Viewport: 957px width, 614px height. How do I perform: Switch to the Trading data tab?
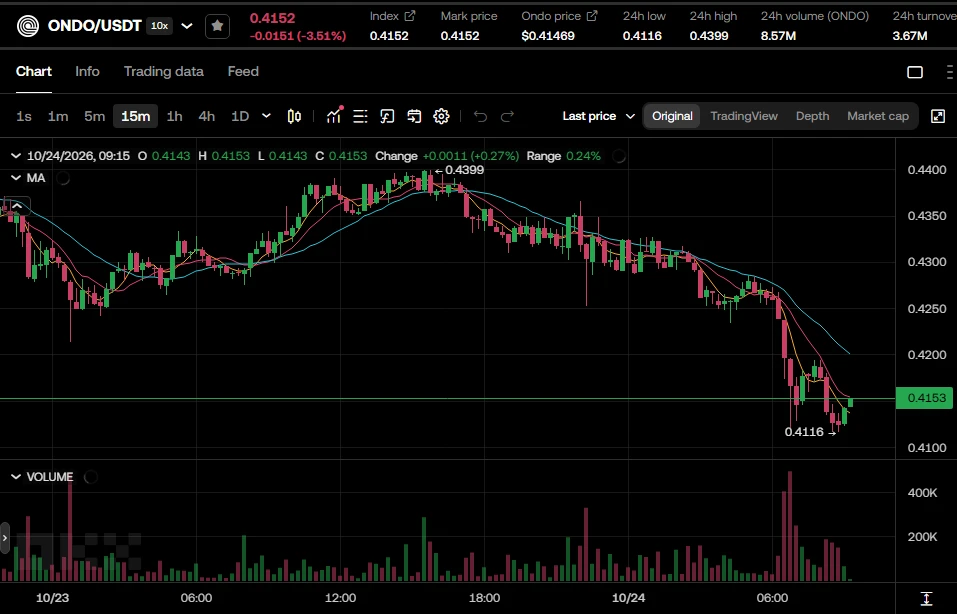point(164,71)
